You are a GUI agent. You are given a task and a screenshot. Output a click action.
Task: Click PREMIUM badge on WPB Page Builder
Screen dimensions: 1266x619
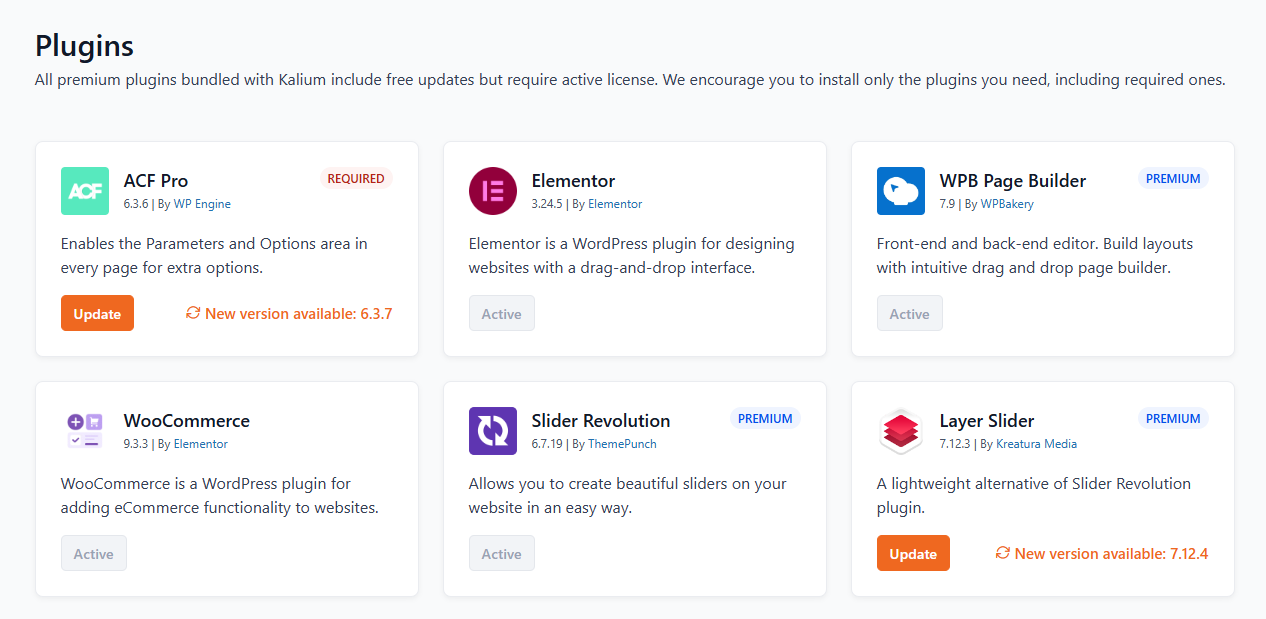(x=1173, y=179)
